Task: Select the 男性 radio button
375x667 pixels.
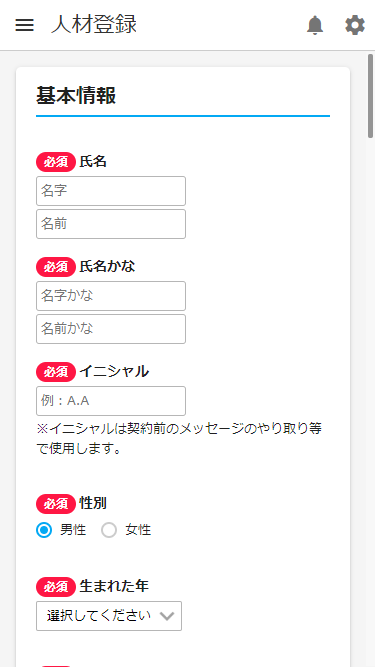Action: click(x=44, y=530)
